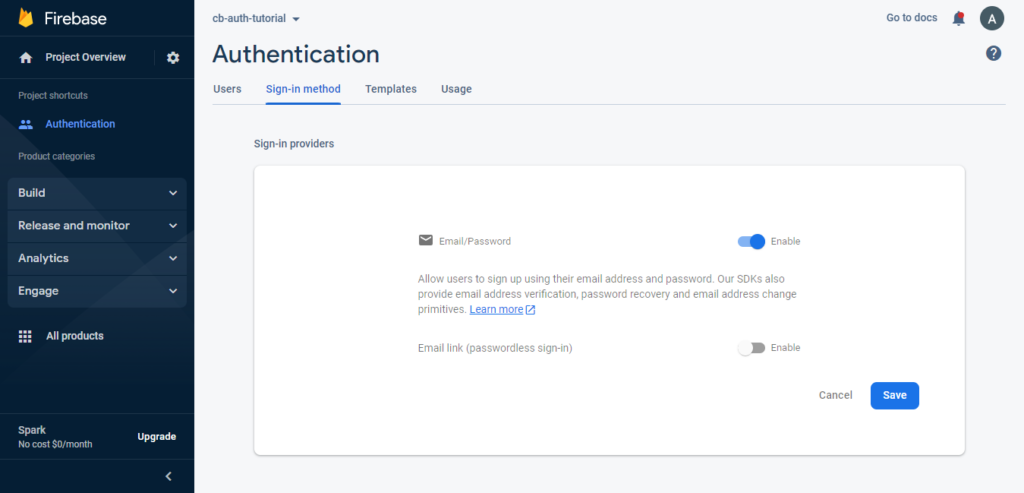Click the Firebase wordmark text
This screenshot has height=493, width=1024.
(x=75, y=19)
